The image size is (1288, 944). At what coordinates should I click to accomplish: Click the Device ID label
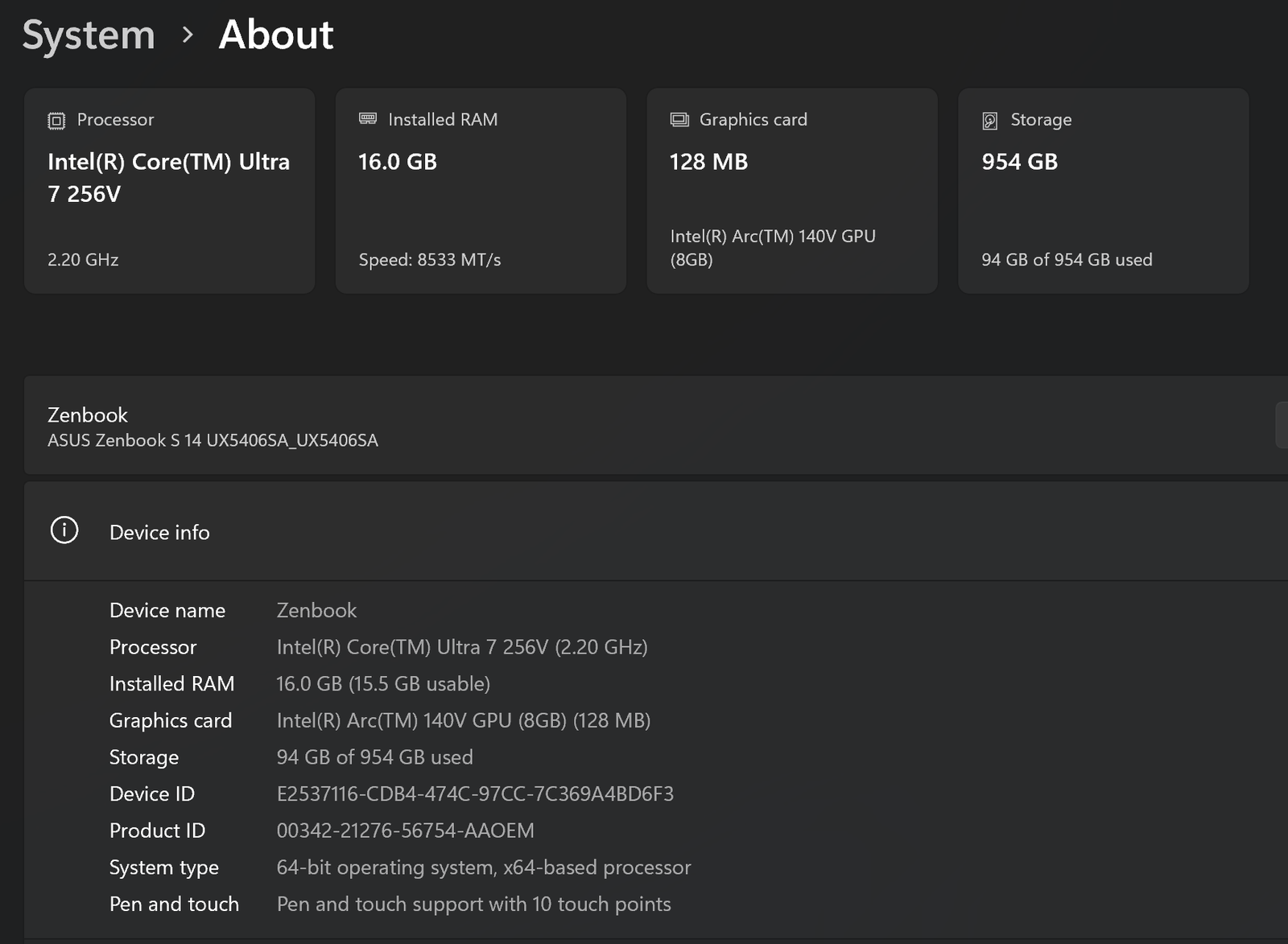152,794
